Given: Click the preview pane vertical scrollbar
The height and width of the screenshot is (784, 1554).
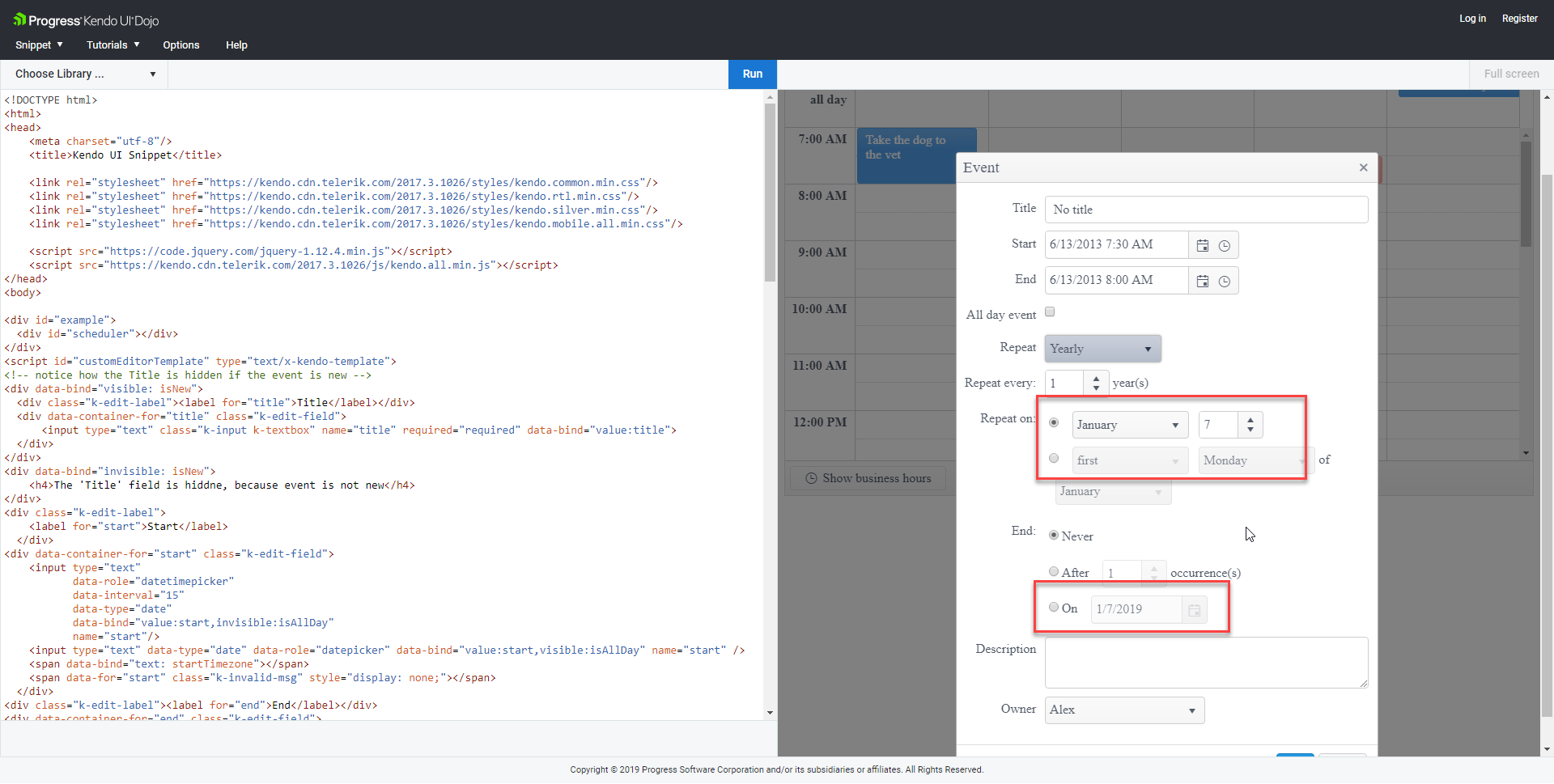Looking at the screenshot, I should 1547,445.
